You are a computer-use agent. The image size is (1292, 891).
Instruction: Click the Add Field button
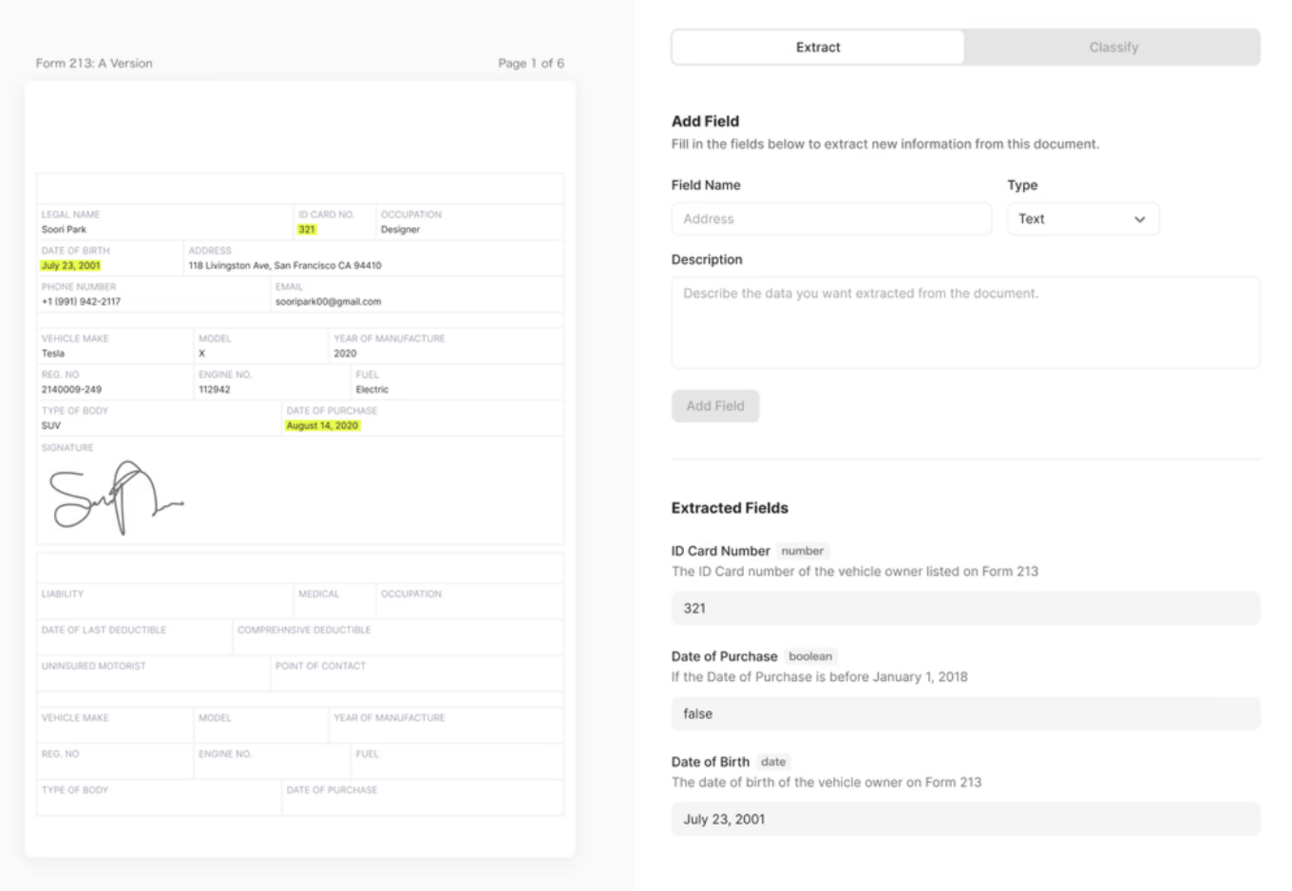click(x=715, y=406)
